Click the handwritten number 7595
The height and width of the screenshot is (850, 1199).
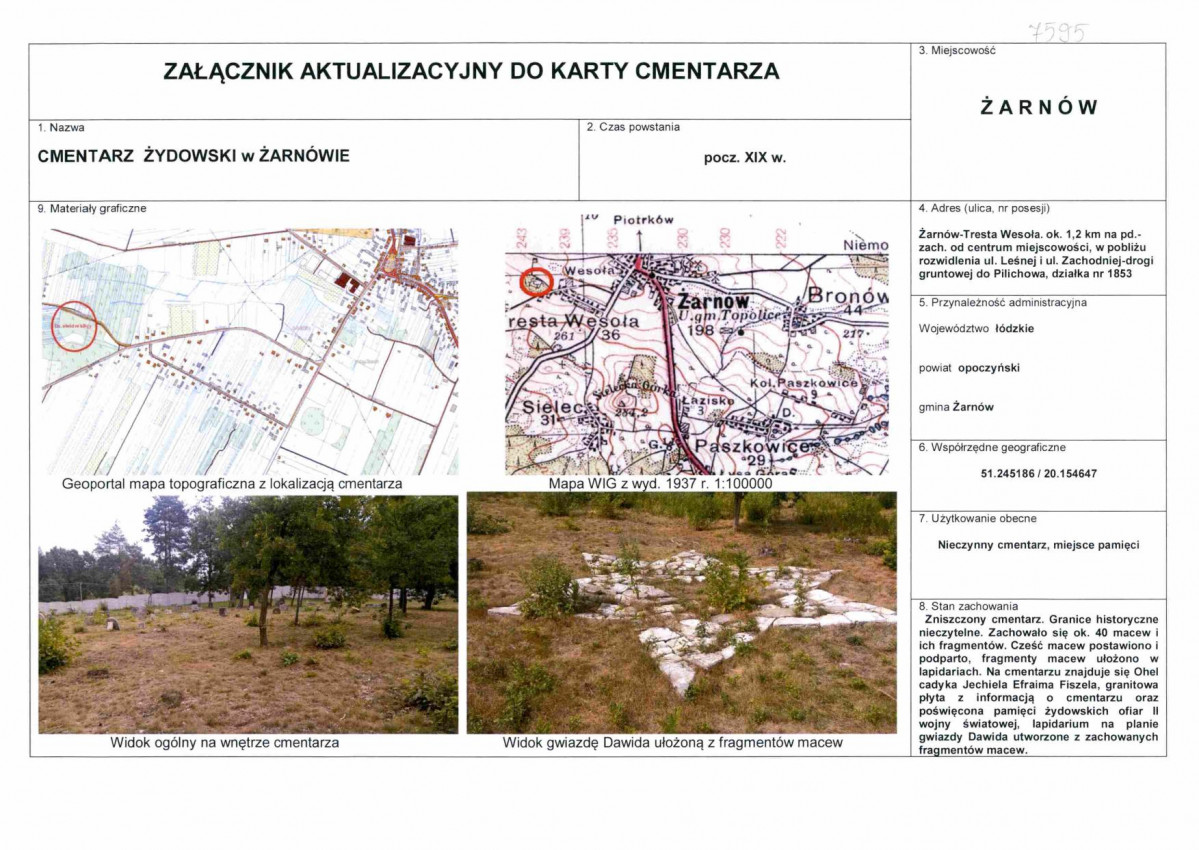[1058, 33]
